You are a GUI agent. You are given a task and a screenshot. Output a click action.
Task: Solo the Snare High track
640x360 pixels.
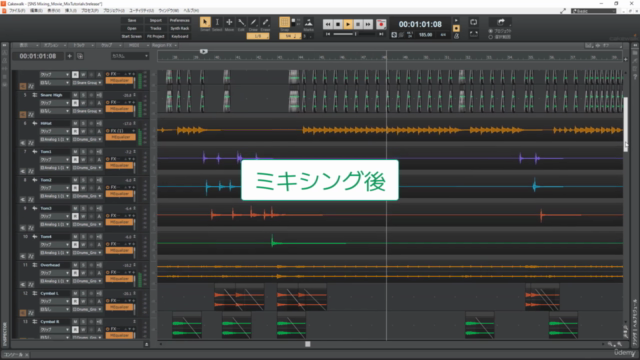[83, 95]
